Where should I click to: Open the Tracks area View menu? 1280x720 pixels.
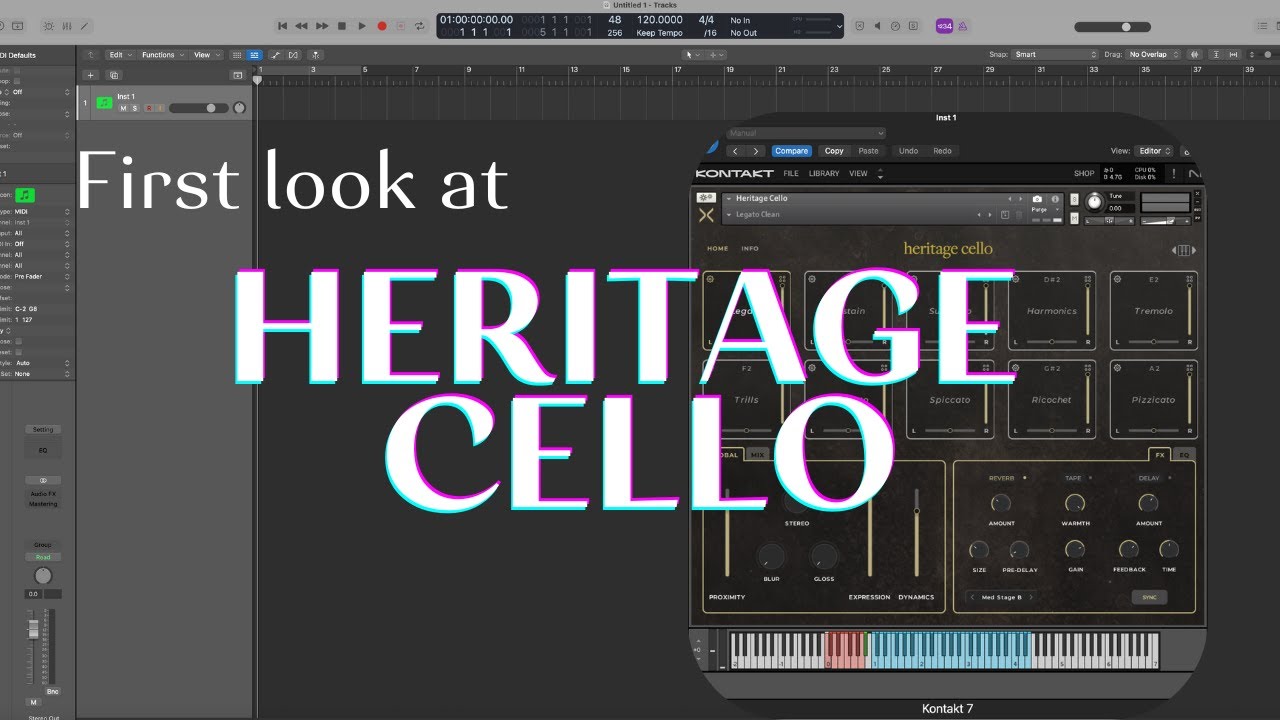point(205,55)
